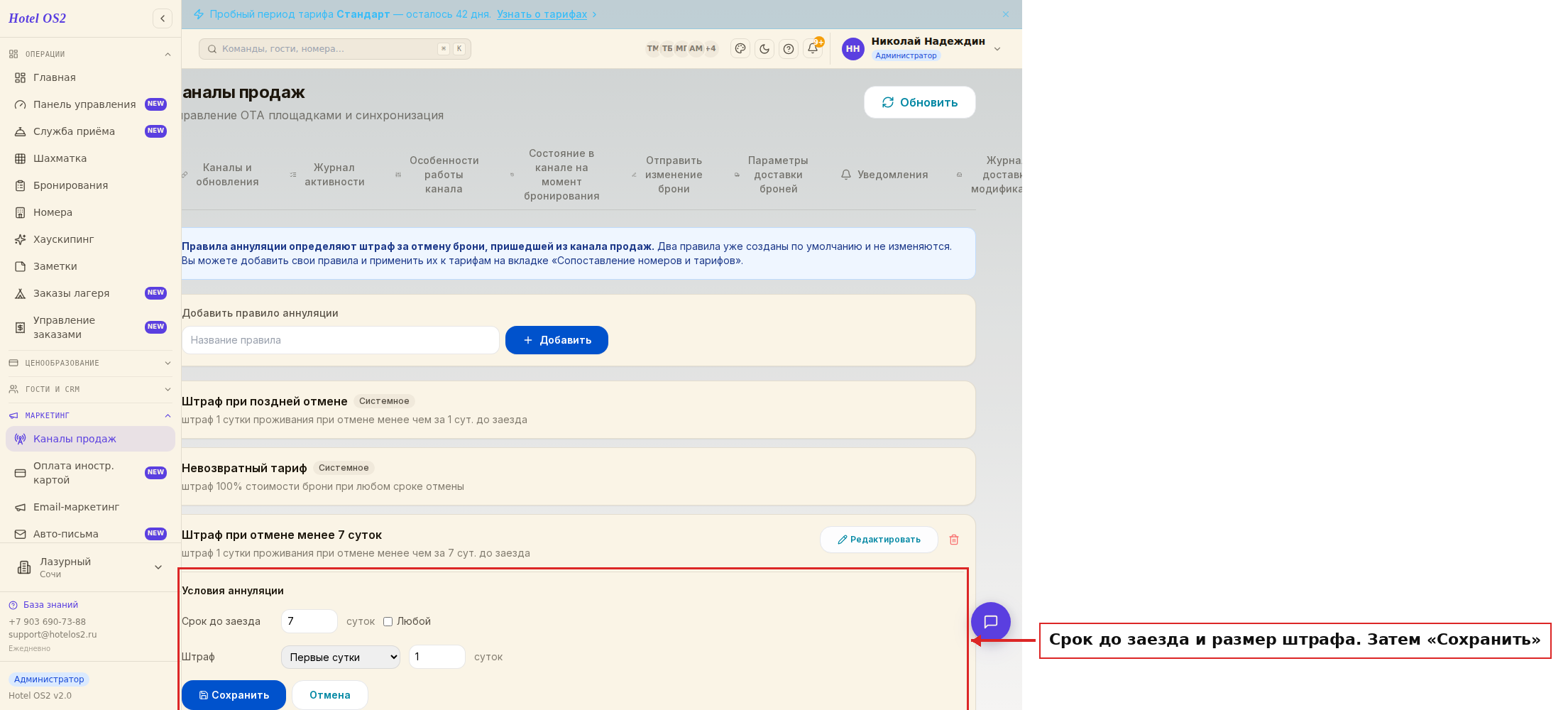
Task: Check the Любой checkbox
Action: click(388, 621)
